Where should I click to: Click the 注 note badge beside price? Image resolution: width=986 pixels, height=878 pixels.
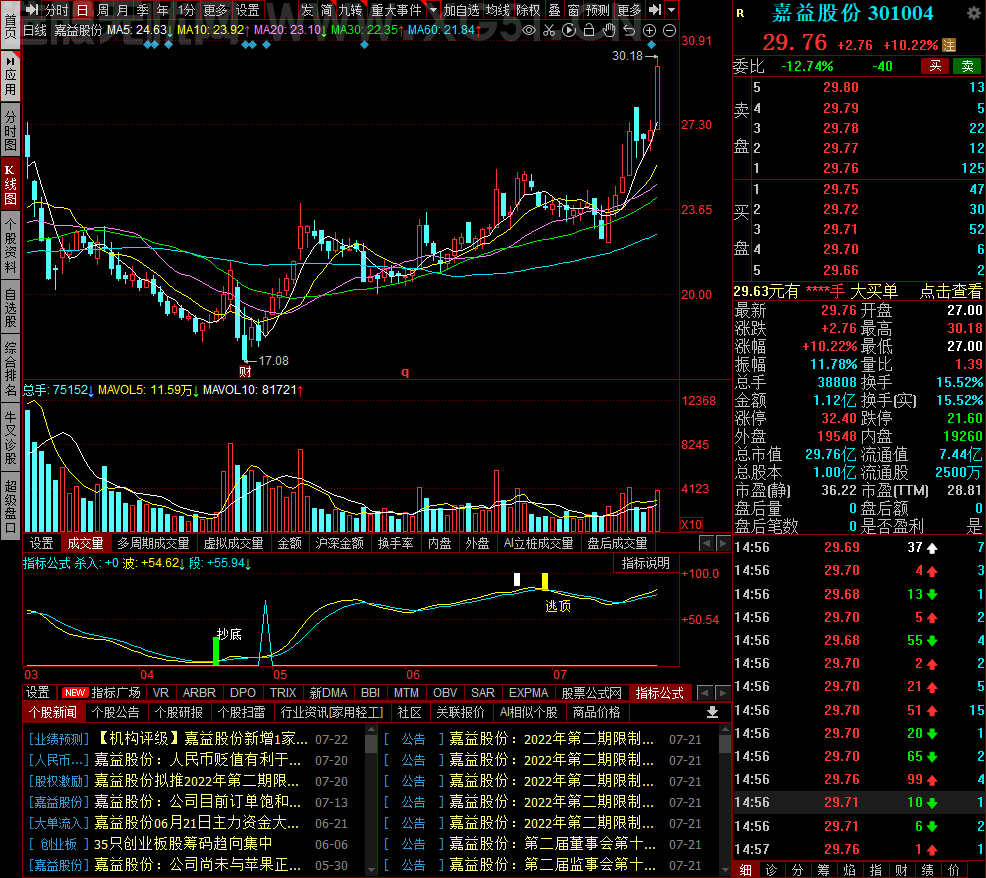[949, 45]
